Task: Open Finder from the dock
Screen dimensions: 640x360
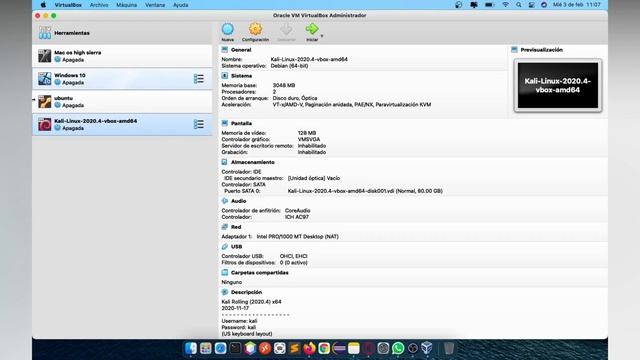Action: click(x=191, y=348)
